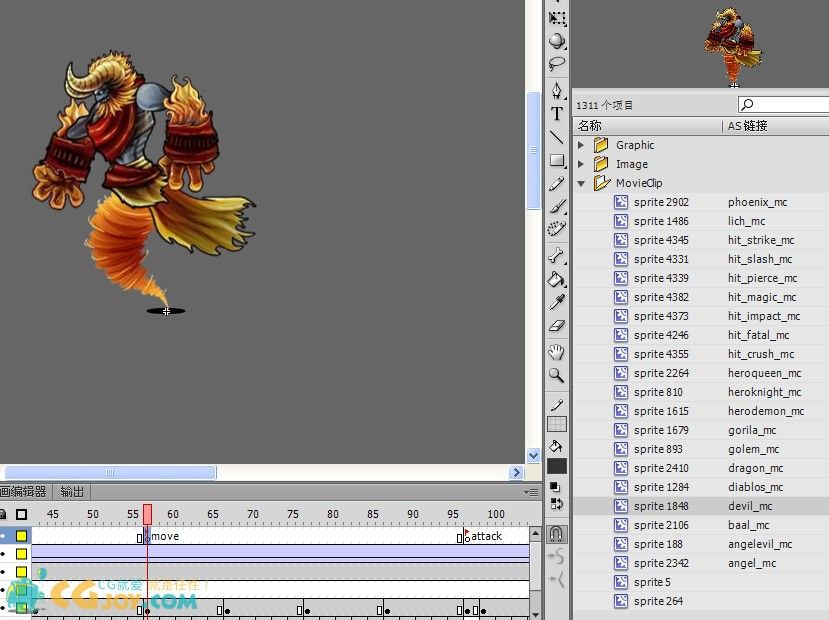Reset colors to black and white
The image size is (829, 620).
555,486
